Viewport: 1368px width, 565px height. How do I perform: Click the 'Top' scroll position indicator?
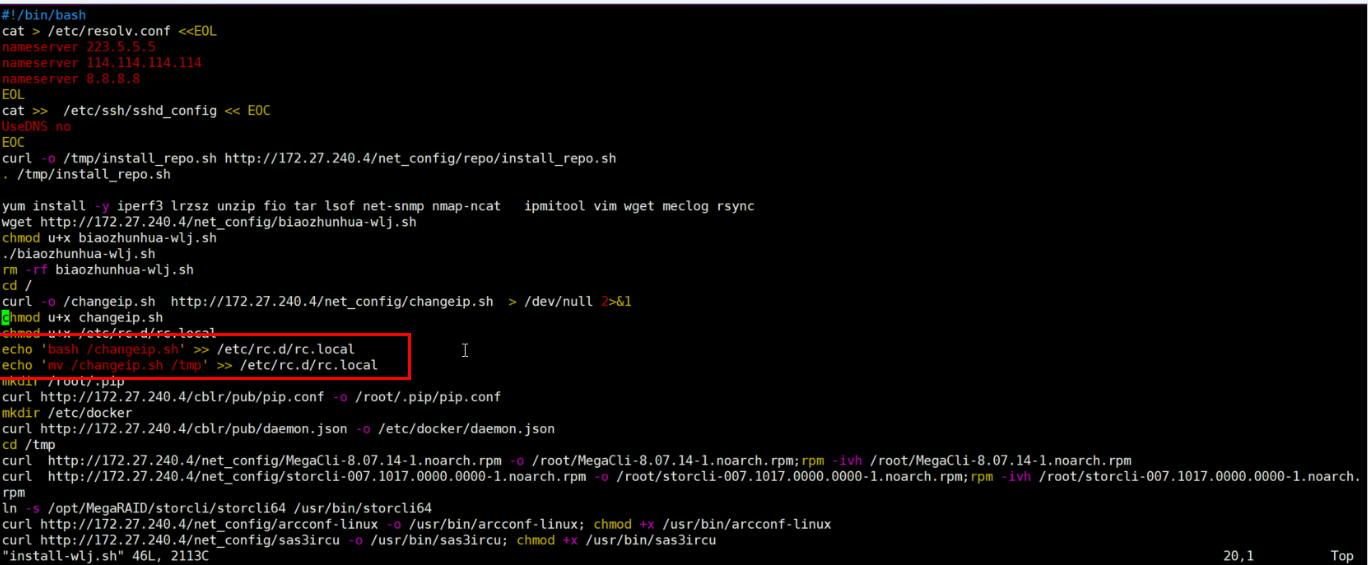coord(1342,556)
